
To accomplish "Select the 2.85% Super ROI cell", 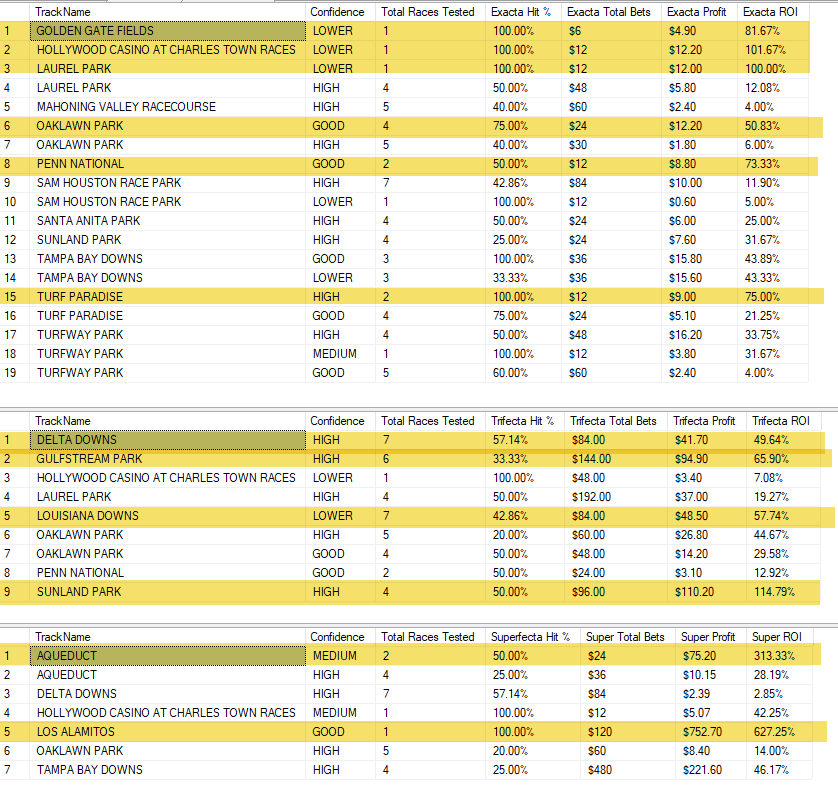I will point(779,694).
